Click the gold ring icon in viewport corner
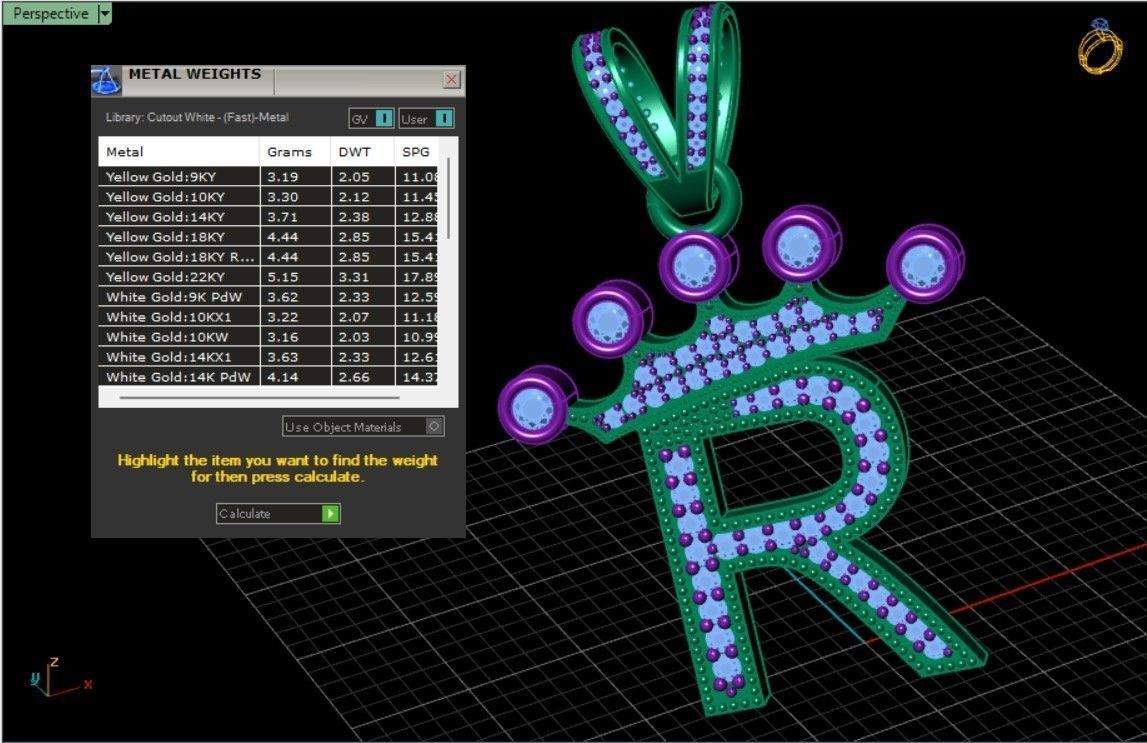The height and width of the screenshot is (743, 1147). (1099, 45)
